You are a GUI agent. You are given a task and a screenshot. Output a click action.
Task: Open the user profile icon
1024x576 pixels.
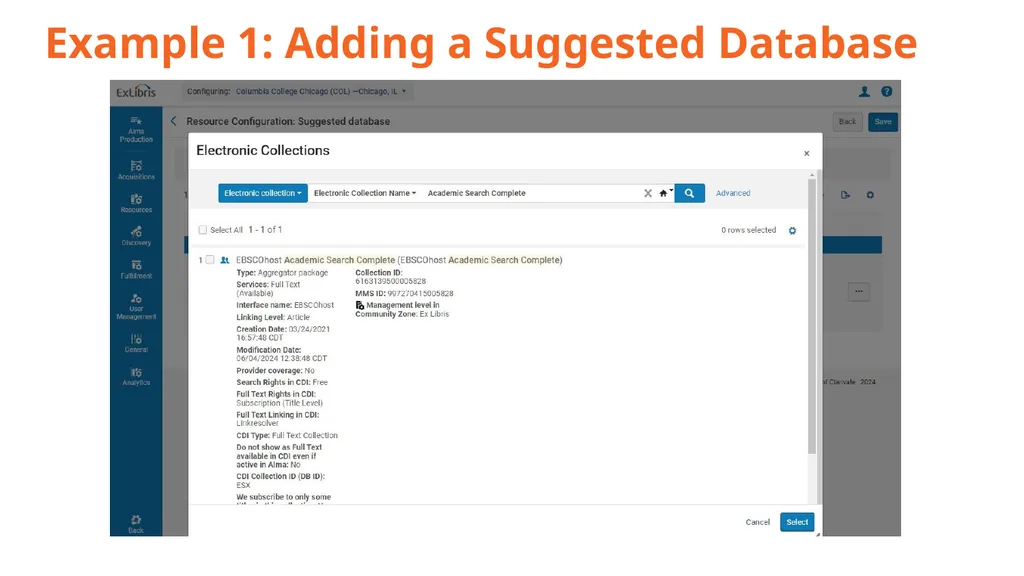click(x=864, y=91)
